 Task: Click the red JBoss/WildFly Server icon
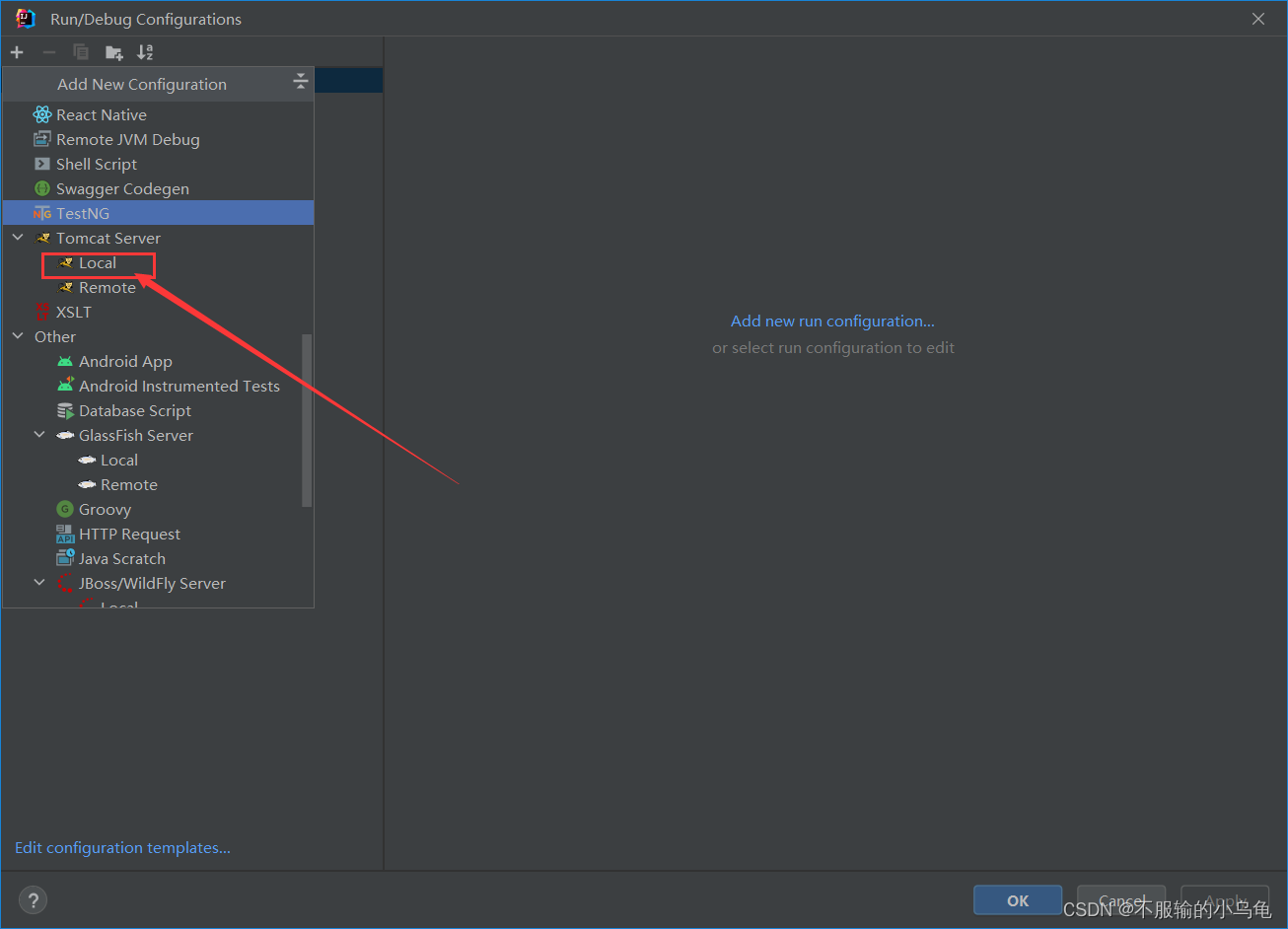tap(65, 583)
